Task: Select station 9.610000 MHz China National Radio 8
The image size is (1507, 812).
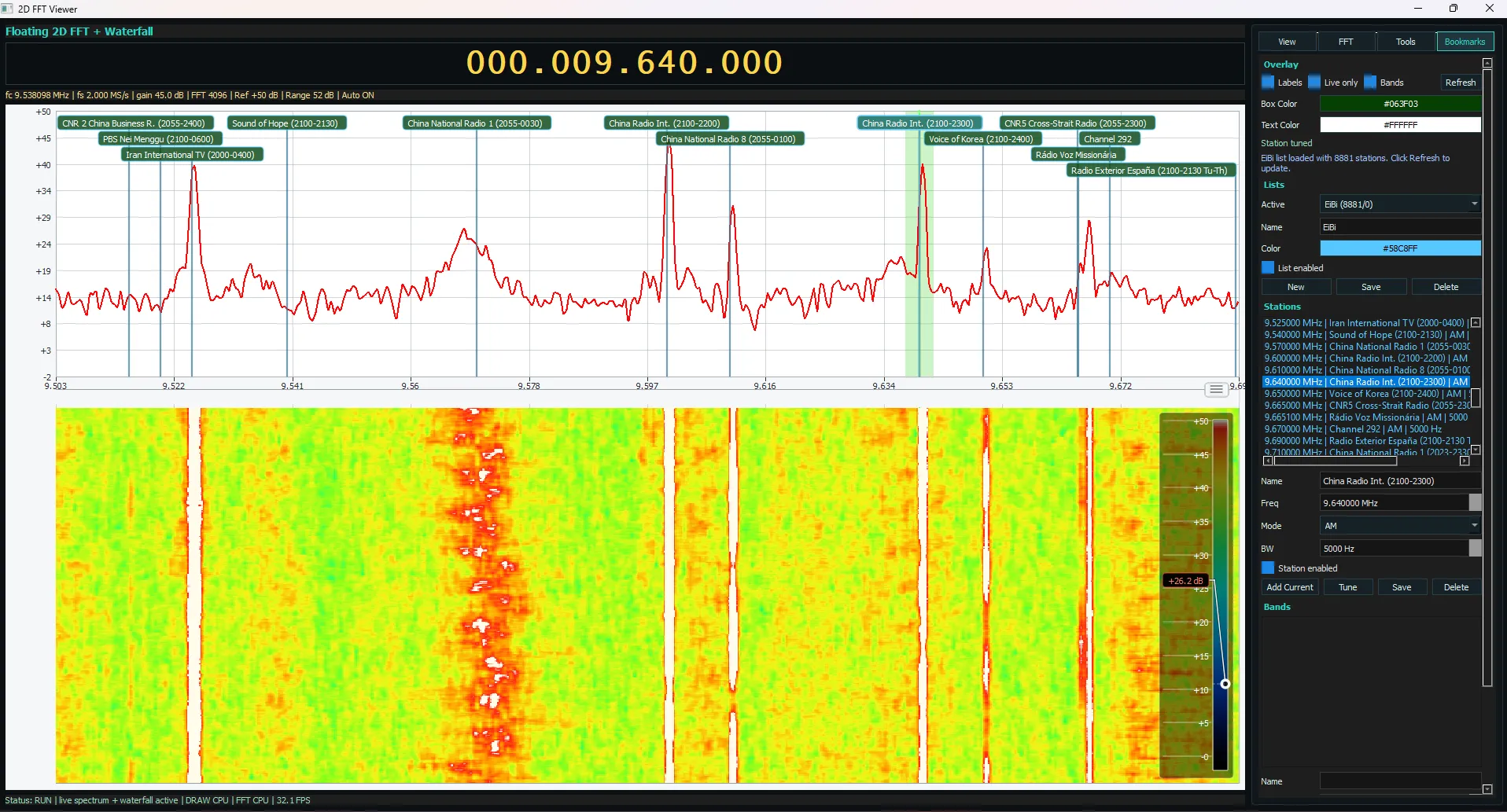Action: coord(1365,369)
